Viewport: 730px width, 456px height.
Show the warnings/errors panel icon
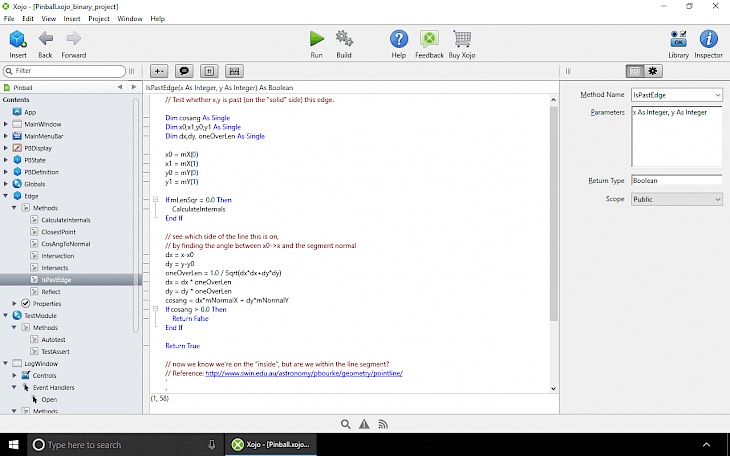coord(364,424)
